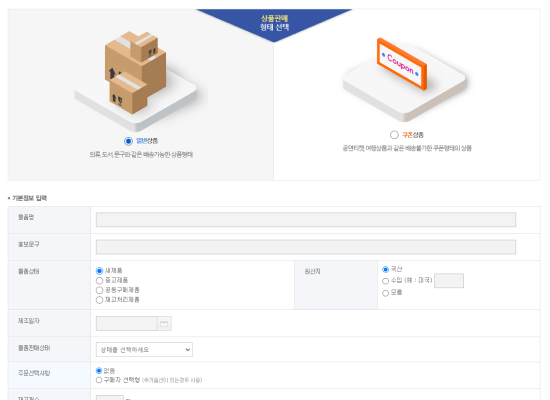This screenshot has width=550, height=400.
Task: Click the orange Coupon sign illustration
Action: tap(402, 64)
